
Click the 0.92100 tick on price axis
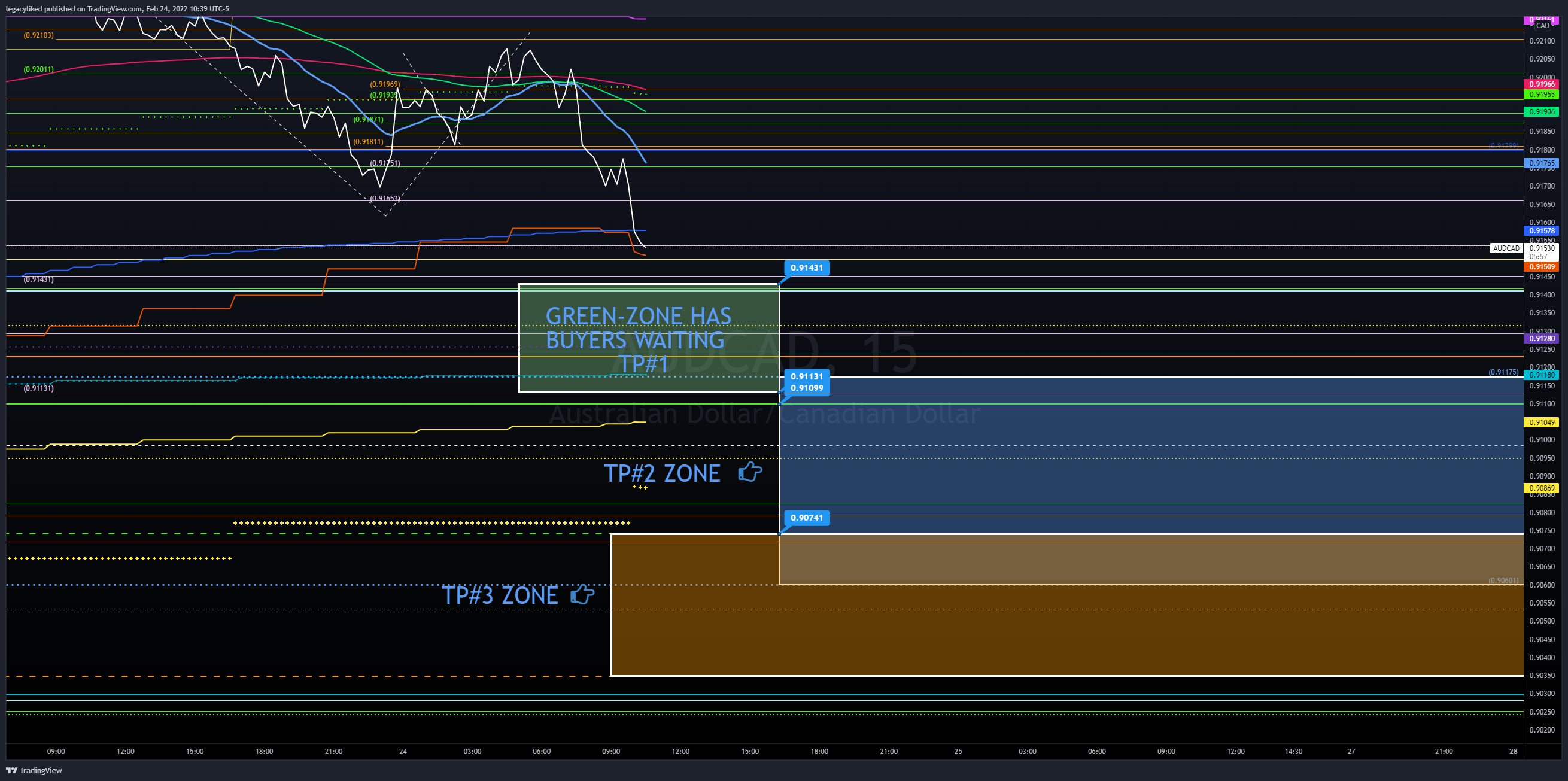pyautogui.click(x=1542, y=41)
